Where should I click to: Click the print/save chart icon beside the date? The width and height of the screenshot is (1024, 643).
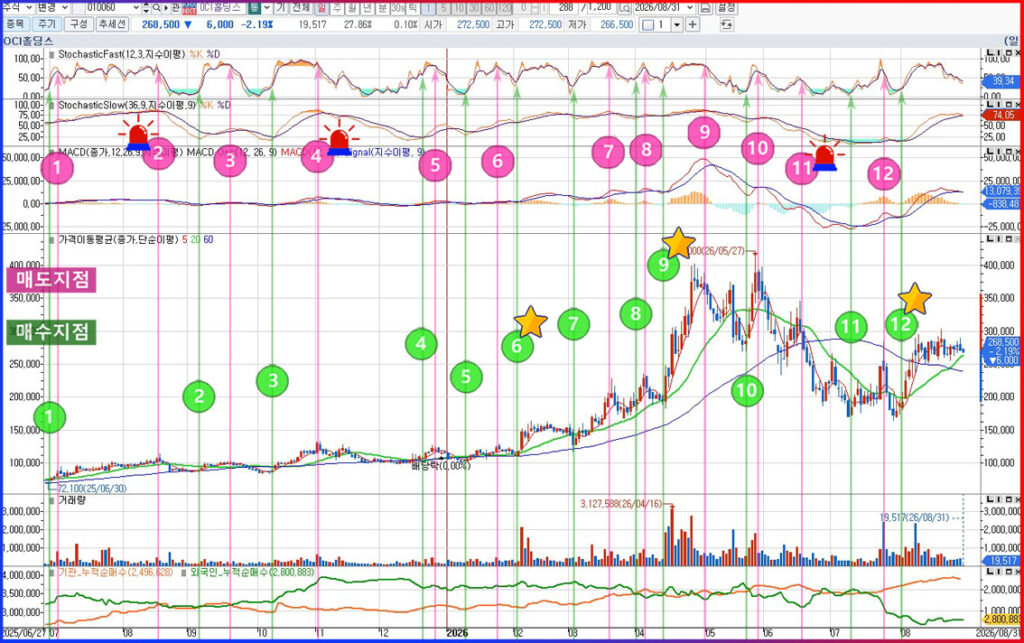point(705,8)
